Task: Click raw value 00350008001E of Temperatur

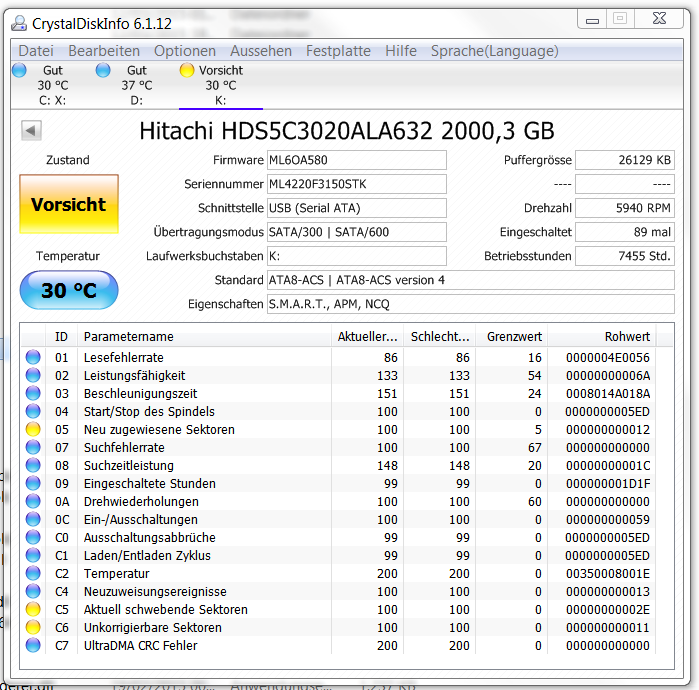Action: point(608,574)
